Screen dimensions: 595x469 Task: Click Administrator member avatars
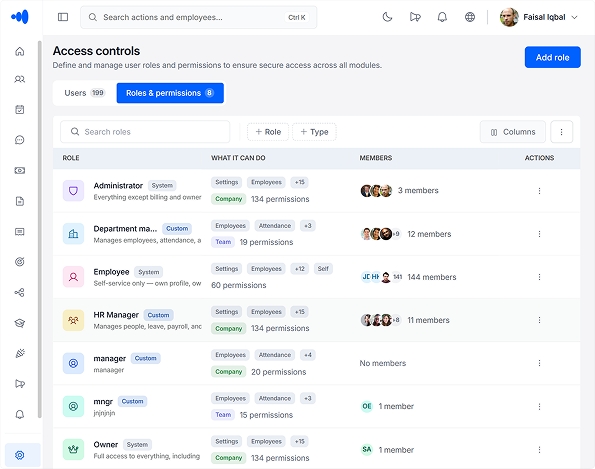tap(376, 190)
